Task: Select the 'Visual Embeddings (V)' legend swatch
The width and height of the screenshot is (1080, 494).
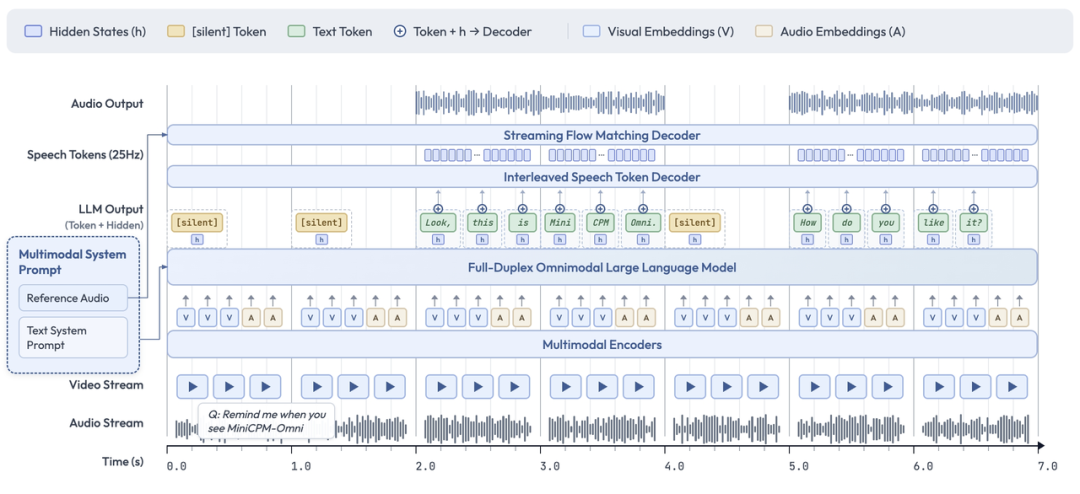Action: [592, 31]
